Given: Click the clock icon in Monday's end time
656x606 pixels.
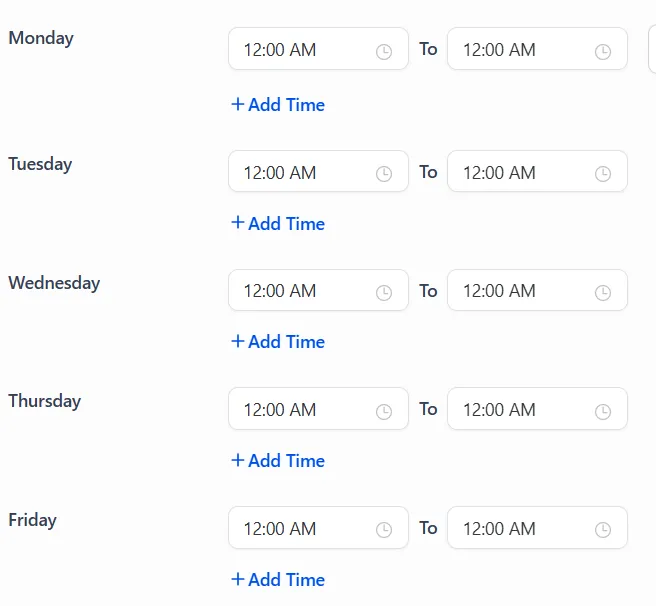Looking at the screenshot, I should [603, 51].
